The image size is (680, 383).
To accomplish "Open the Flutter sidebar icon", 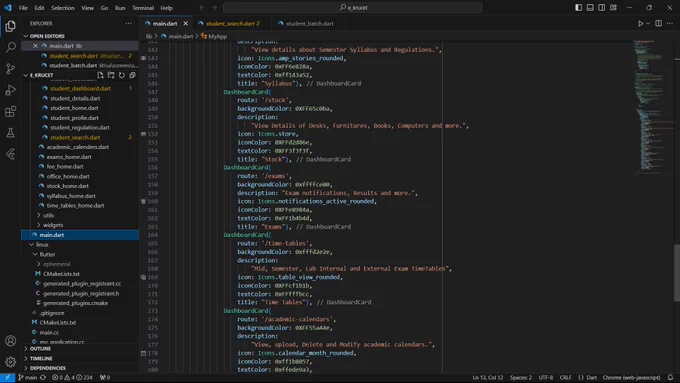I will pyautogui.click(x=10, y=154).
